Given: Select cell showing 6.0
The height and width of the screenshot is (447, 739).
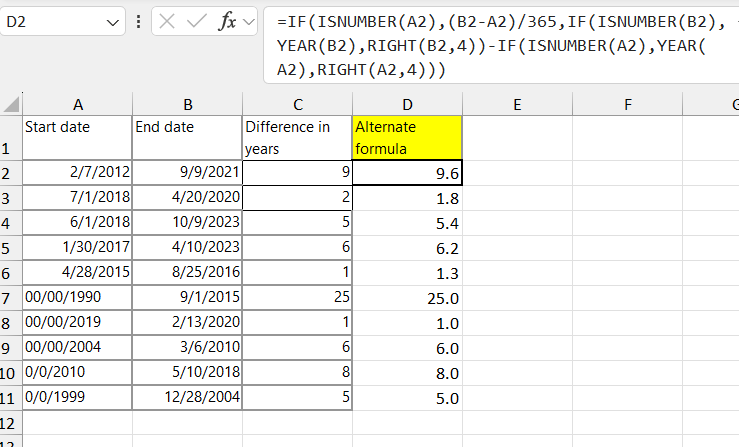Looking at the screenshot, I should (407, 348).
